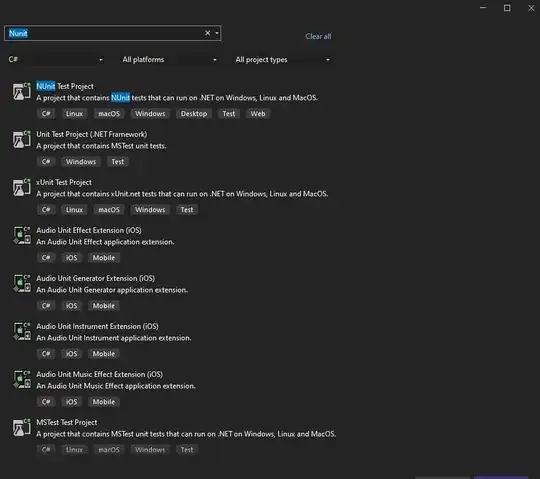540x479 pixels.
Task: Select Audio Unit Instrument Extension (iOS) title
Action: click(x=97, y=326)
